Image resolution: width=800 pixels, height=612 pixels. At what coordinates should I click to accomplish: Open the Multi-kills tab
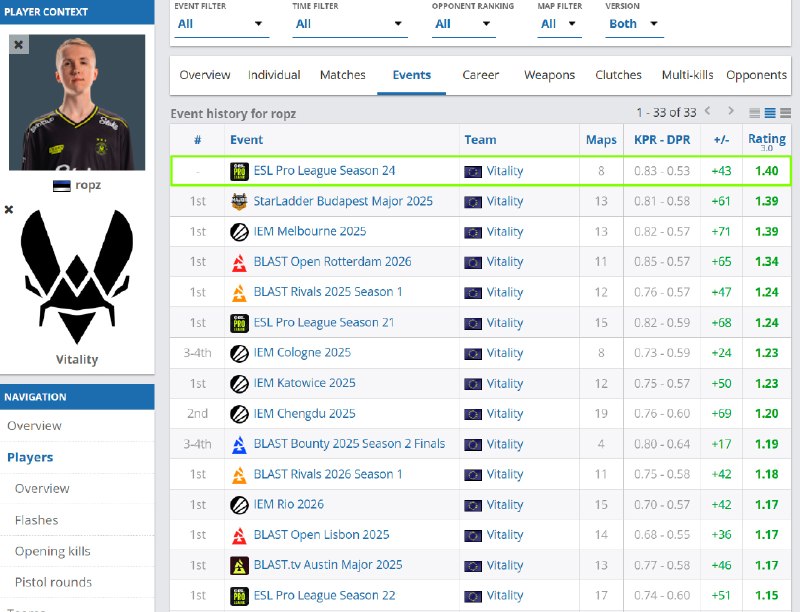(687, 75)
